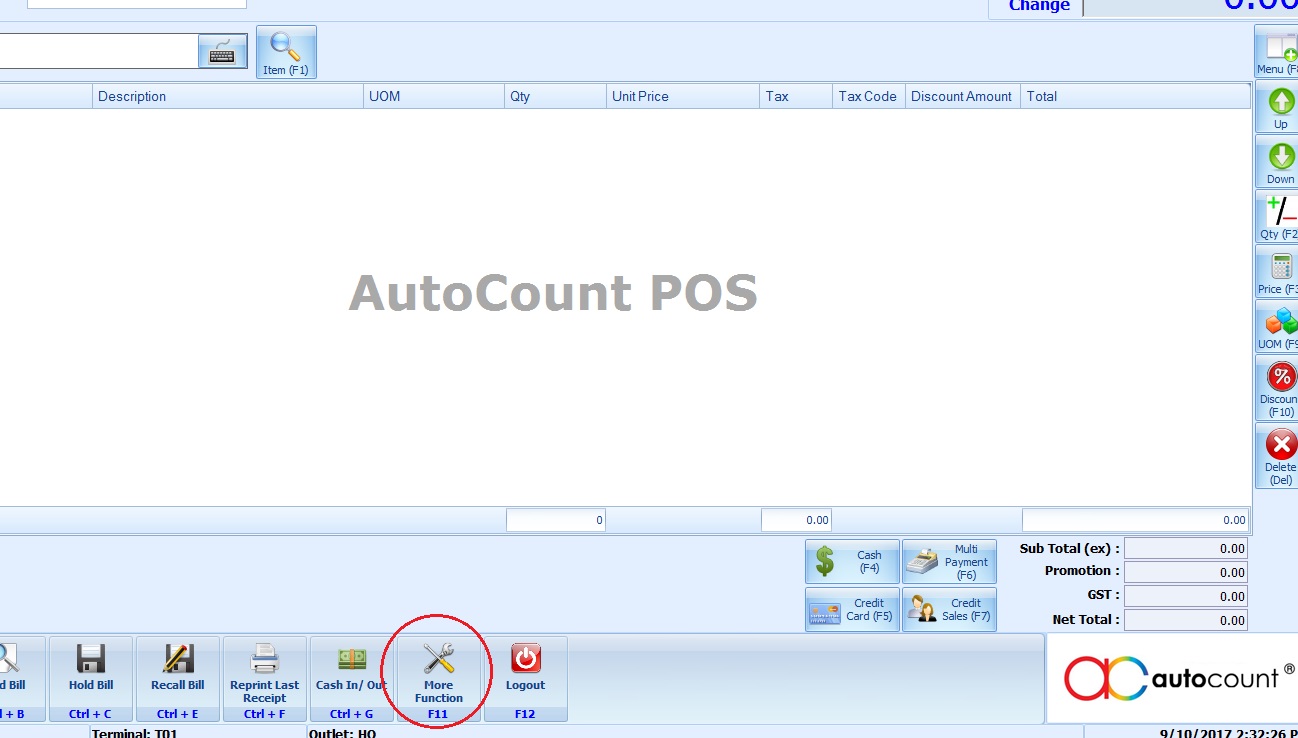The image size is (1298, 738).
Task: Move selection Down with green arrow
Action: click(x=1279, y=163)
